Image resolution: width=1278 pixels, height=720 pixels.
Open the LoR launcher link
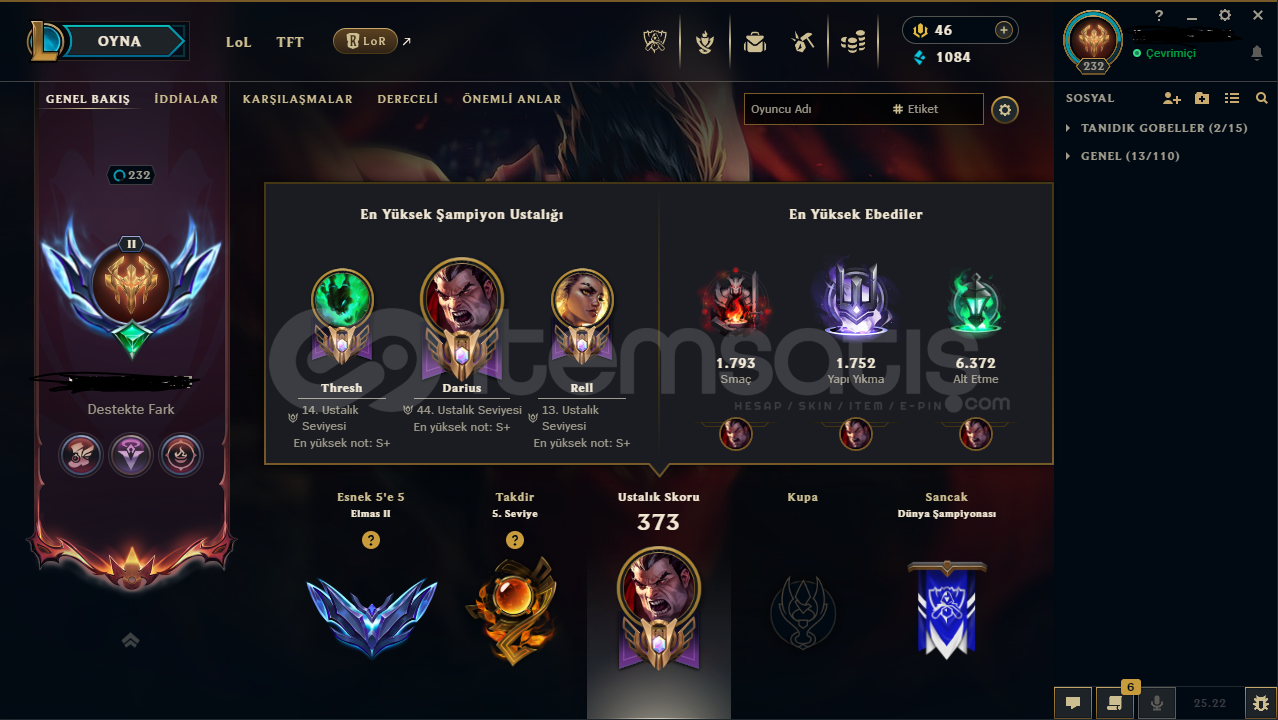(366, 41)
